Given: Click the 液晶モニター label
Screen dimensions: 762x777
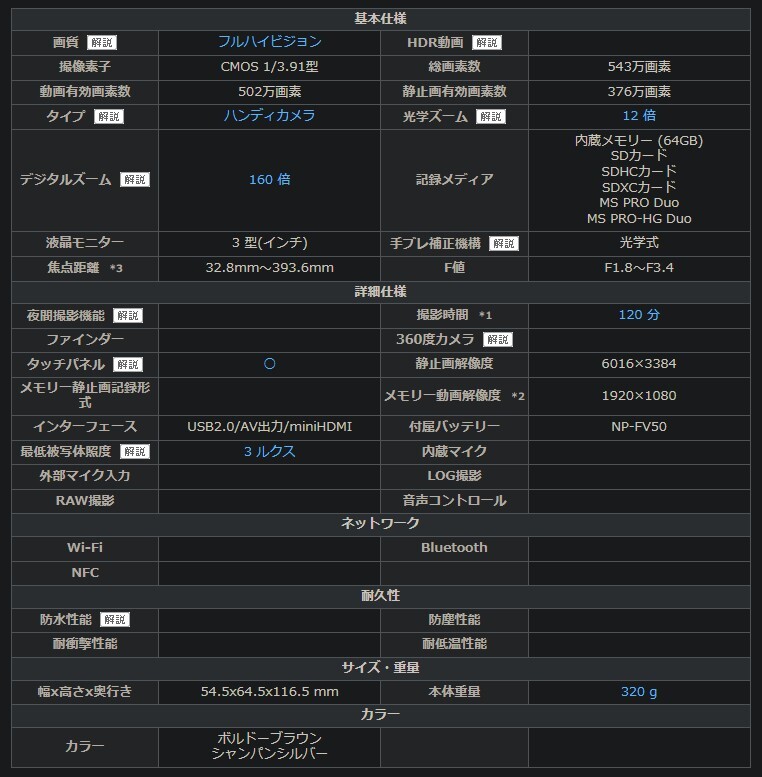Looking at the screenshot, I should click(85, 243).
